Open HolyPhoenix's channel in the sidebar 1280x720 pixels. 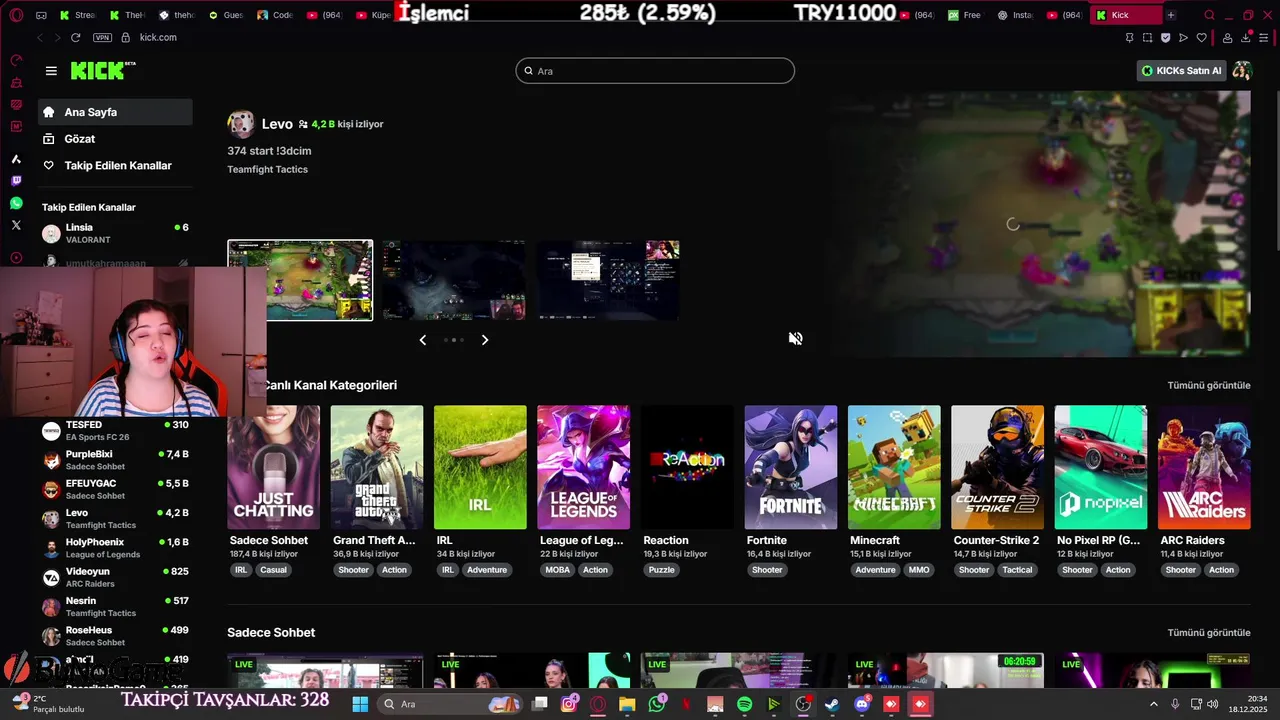[x=115, y=548]
